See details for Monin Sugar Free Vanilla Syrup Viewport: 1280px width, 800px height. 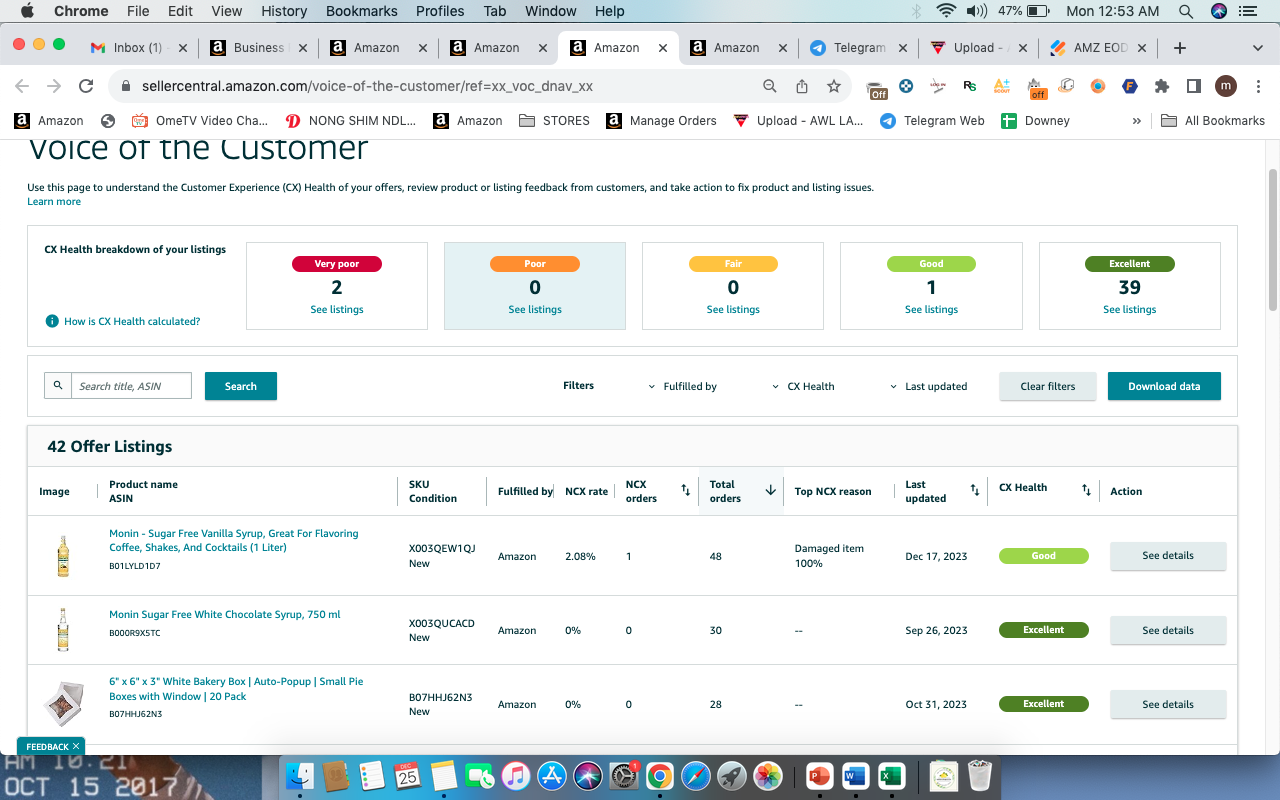coord(1168,556)
